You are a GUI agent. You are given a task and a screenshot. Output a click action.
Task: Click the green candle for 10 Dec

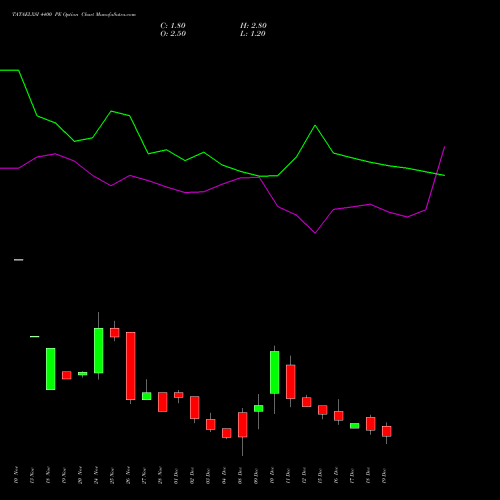tap(275, 372)
